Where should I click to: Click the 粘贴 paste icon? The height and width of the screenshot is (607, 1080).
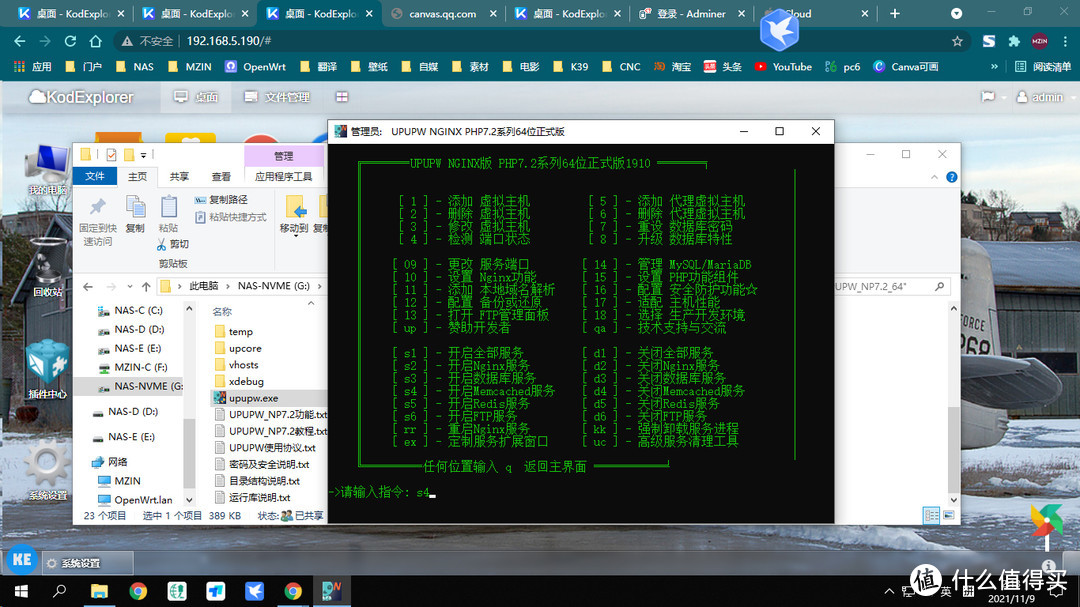tap(169, 207)
